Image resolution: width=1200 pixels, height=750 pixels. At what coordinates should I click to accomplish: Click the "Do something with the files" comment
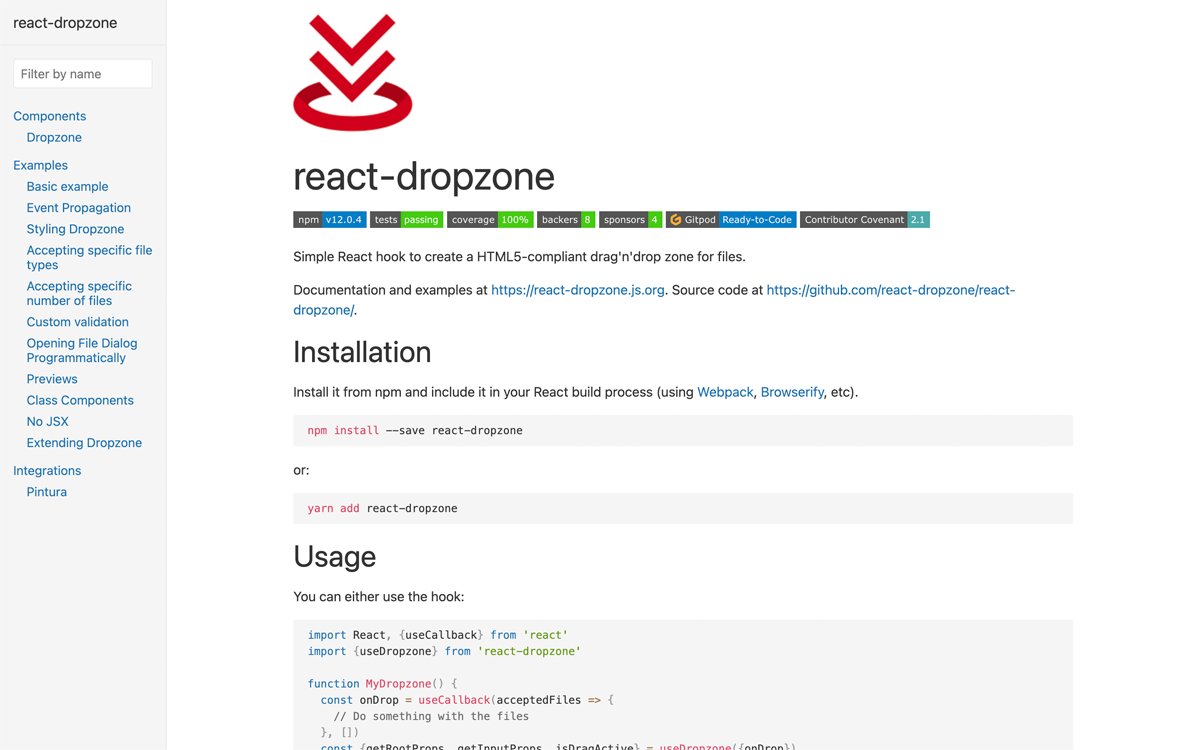tap(431, 717)
